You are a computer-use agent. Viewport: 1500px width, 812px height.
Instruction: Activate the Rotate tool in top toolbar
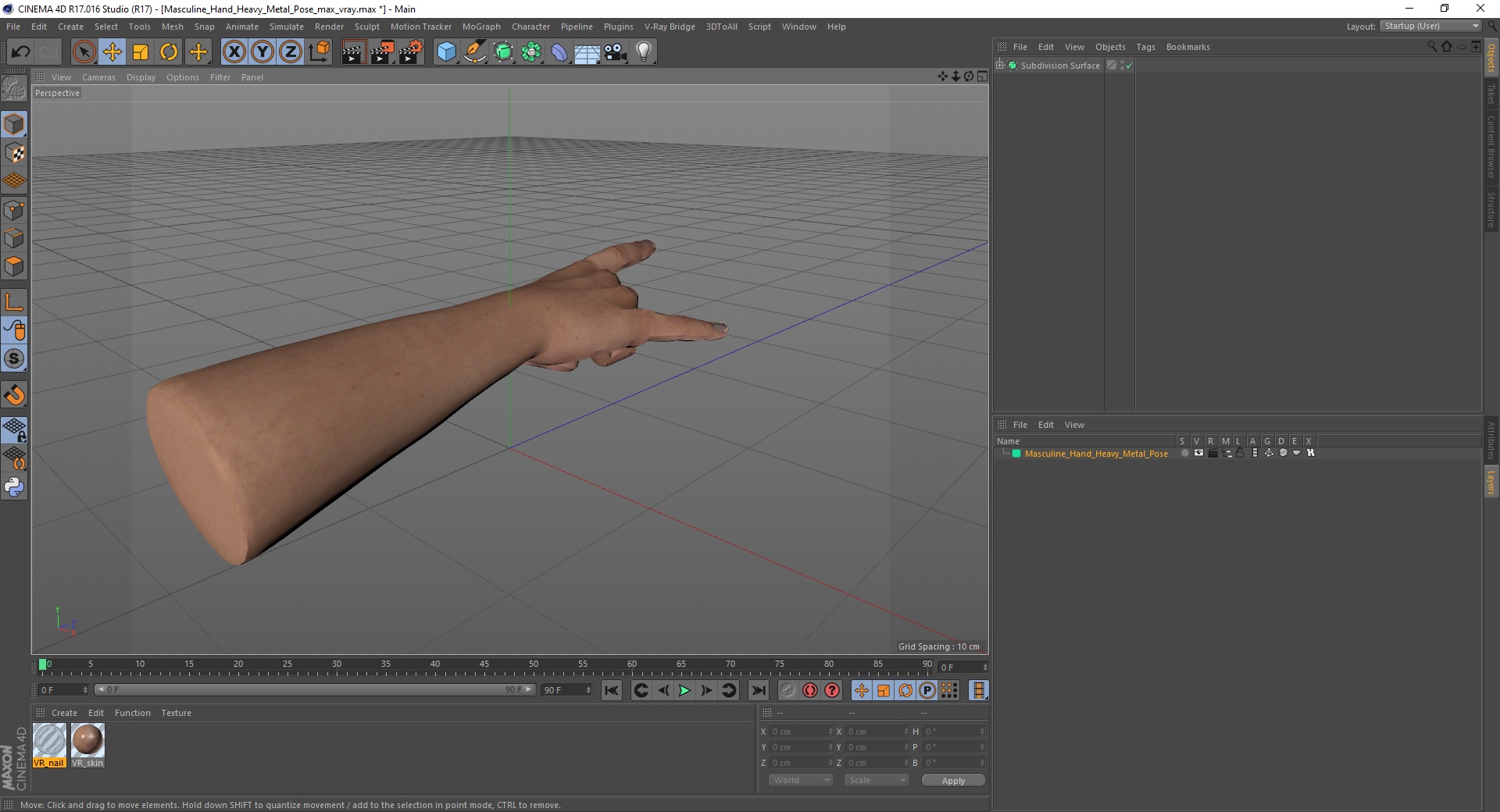click(x=169, y=52)
